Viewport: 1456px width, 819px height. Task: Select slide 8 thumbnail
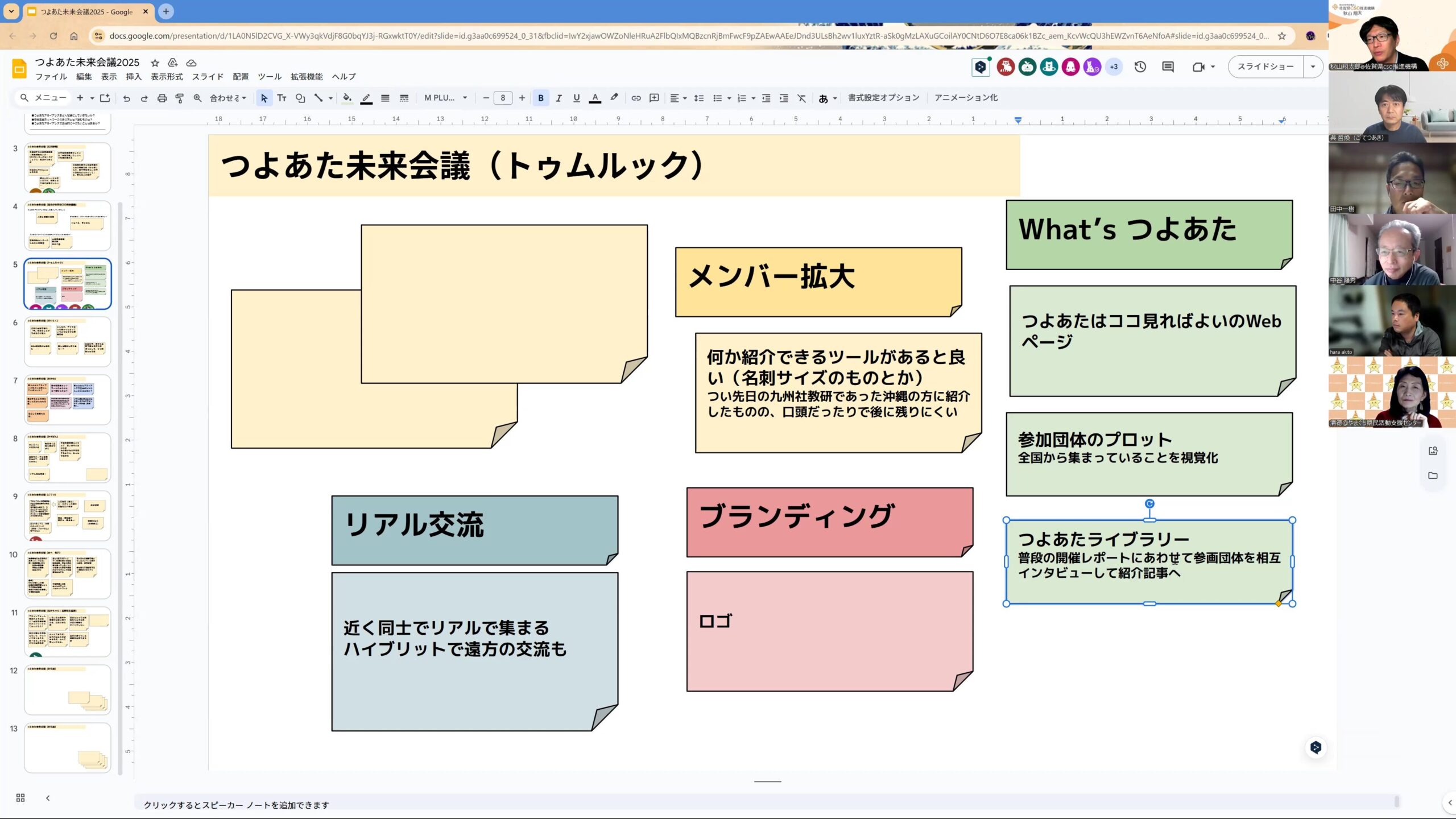point(68,457)
